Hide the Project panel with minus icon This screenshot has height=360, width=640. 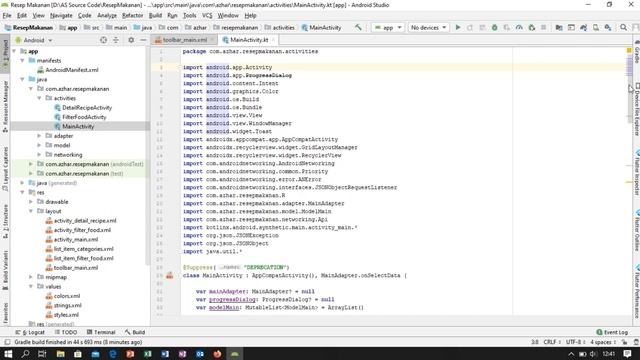[143, 40]
